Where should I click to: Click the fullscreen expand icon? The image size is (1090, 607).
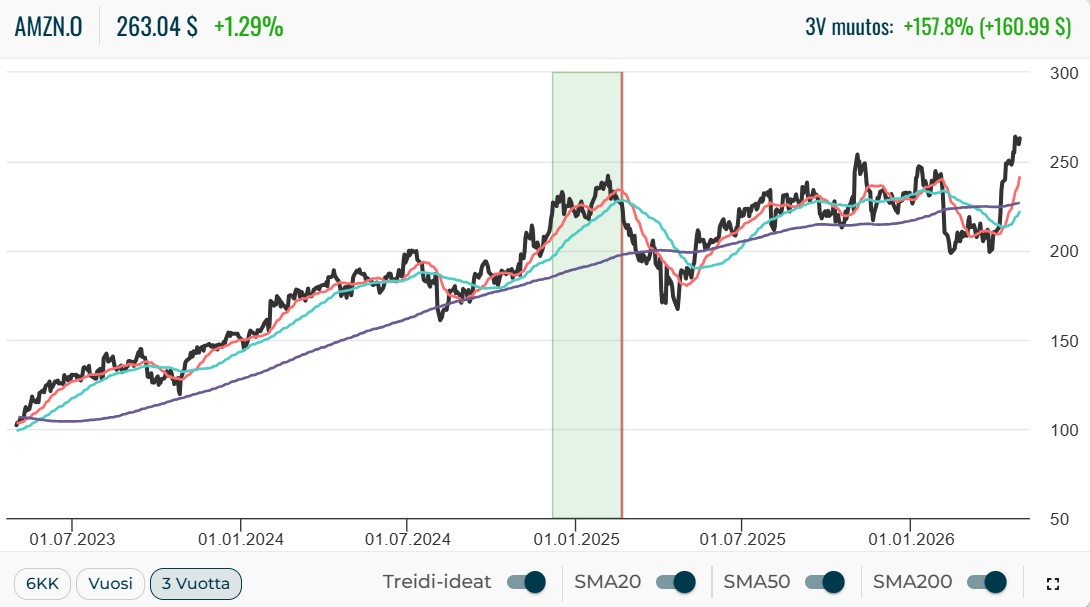1052,584
